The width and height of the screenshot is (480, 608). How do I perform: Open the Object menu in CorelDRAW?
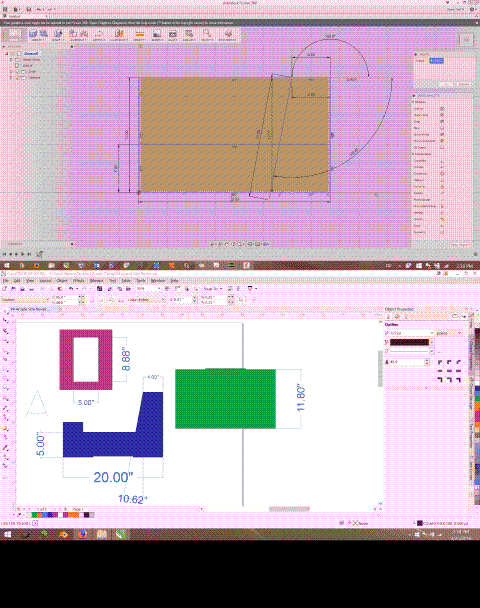tap(62, 280)
